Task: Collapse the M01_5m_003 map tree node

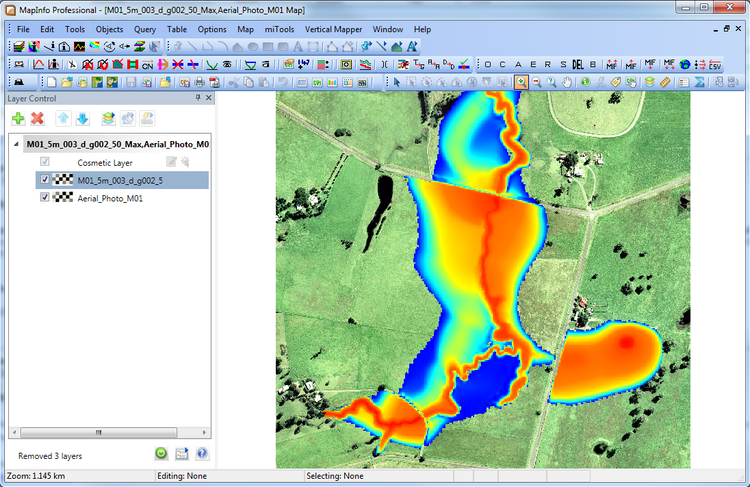Action: click(x=15, y=144)
